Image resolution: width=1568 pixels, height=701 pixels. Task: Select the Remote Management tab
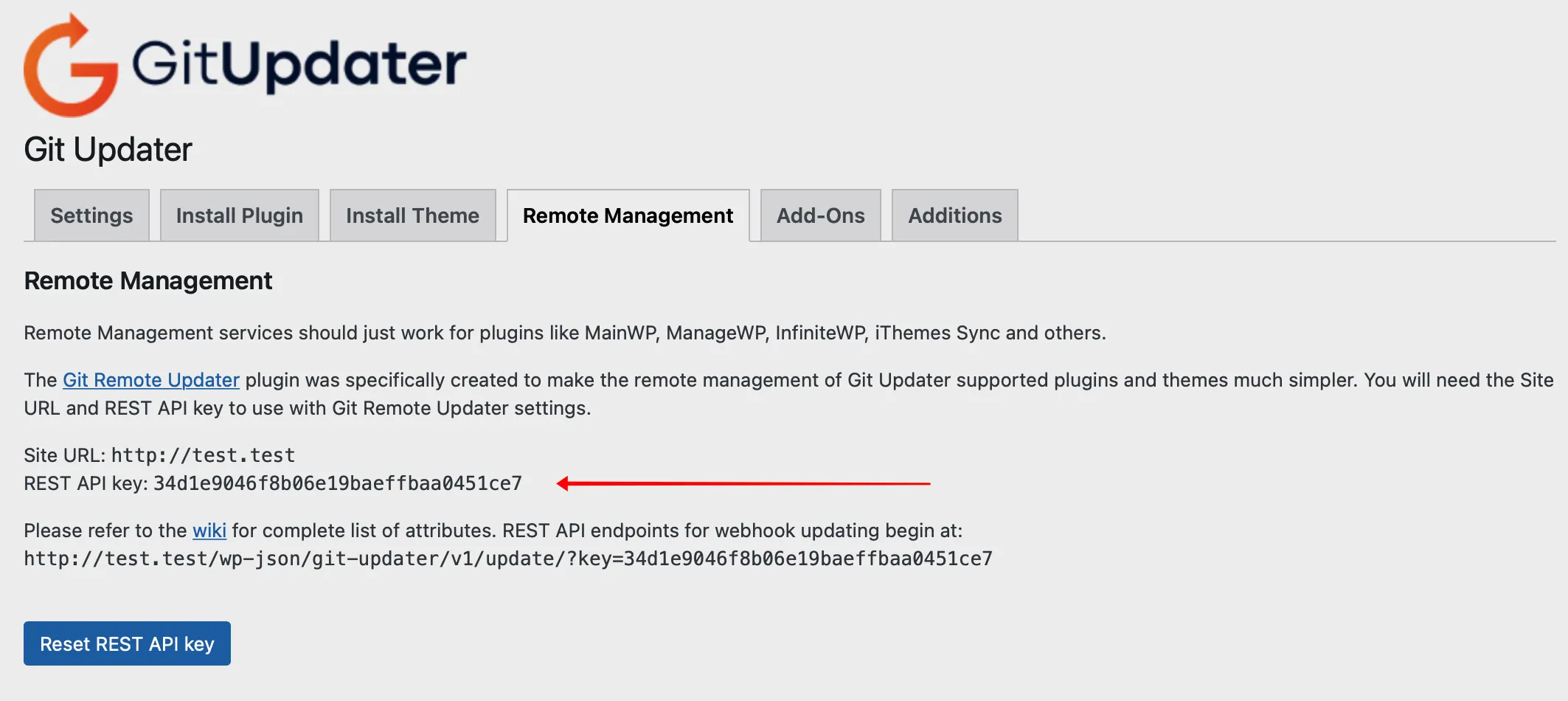[x=628, y=215]
